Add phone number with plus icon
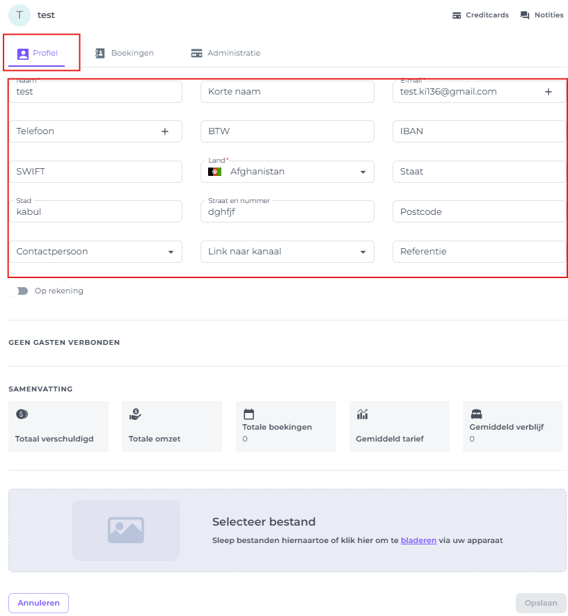568x616 pixels. [x=165, y=131]
